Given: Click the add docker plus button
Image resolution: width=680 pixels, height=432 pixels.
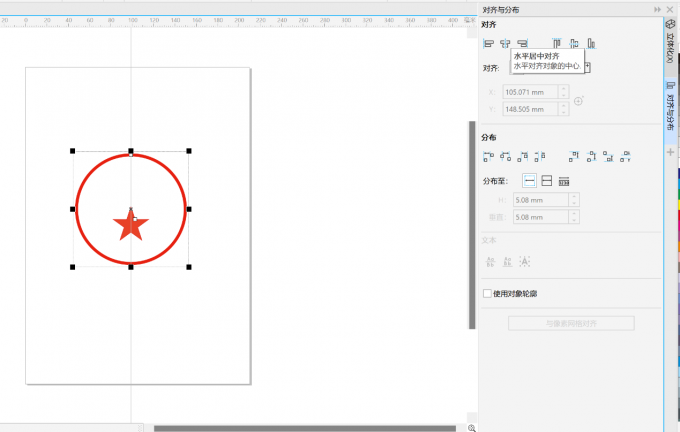Looking at the screenshot, I should pyautogui.click(x=671, y=151).
